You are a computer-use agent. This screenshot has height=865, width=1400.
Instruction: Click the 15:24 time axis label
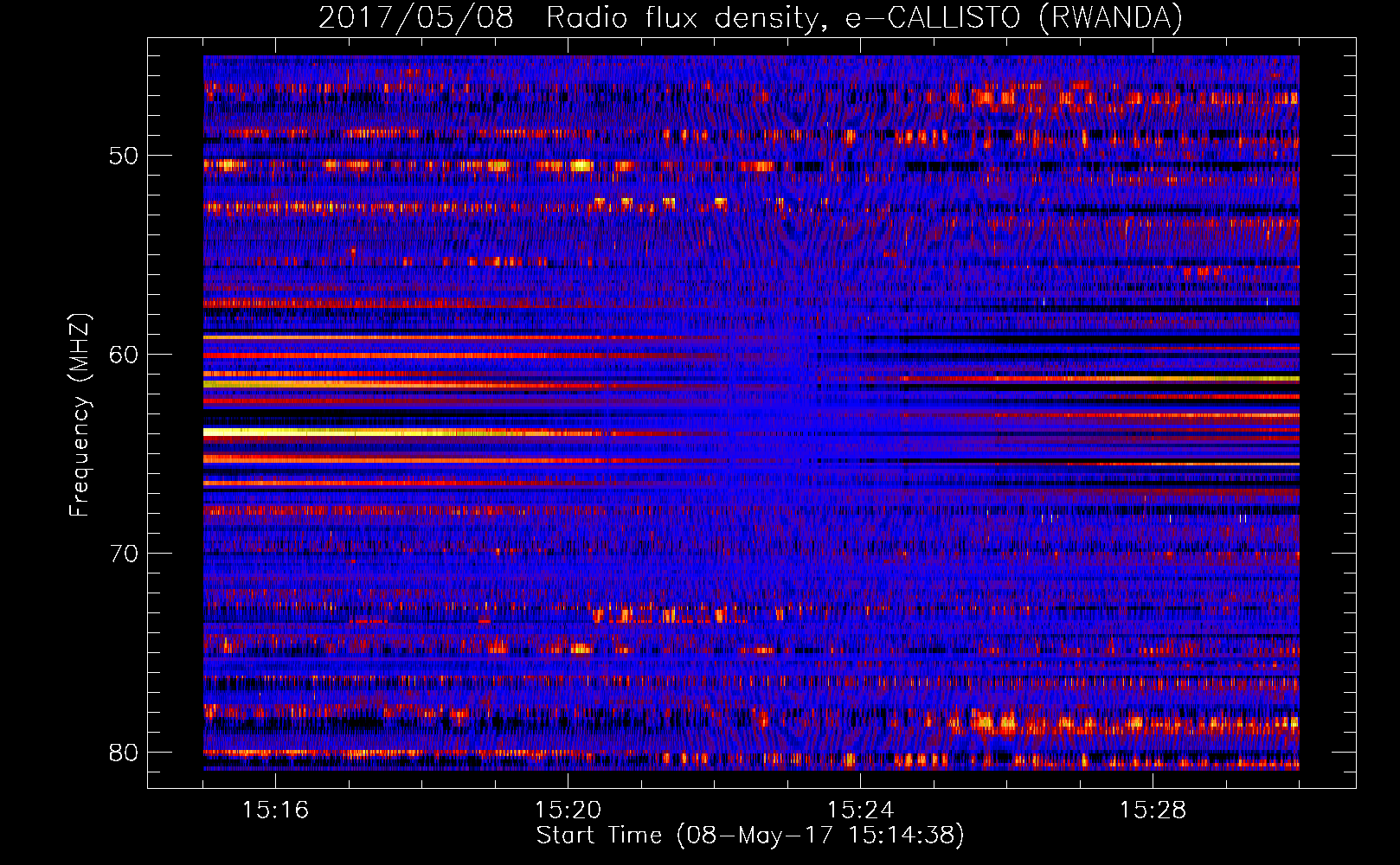(x=860, y=811)
